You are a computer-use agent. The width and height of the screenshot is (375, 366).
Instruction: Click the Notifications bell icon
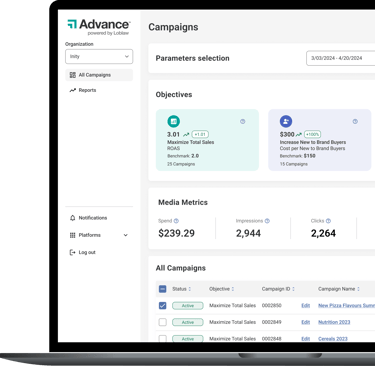click(72, 218)
